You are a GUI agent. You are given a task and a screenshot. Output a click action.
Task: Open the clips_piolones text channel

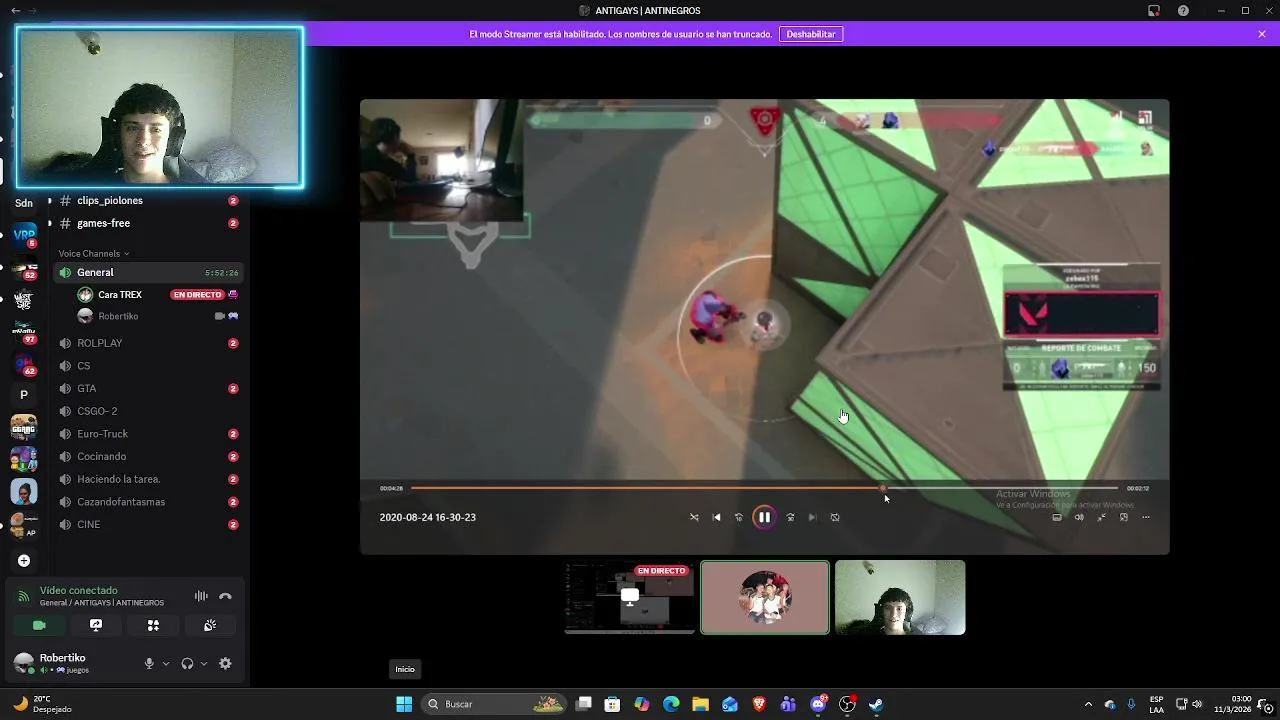click(x=148, y=200)
